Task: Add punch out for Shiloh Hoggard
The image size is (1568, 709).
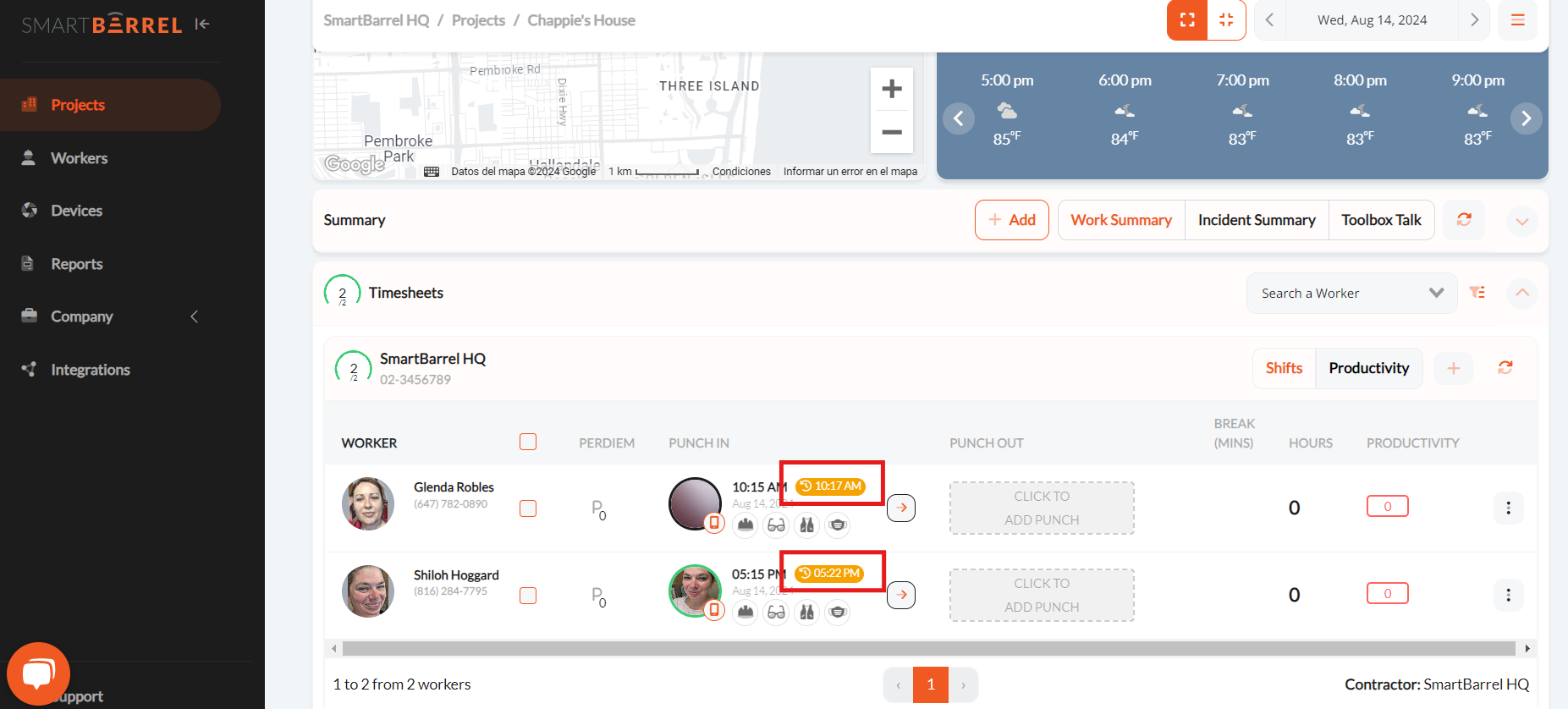Action: click(1042, 595)
